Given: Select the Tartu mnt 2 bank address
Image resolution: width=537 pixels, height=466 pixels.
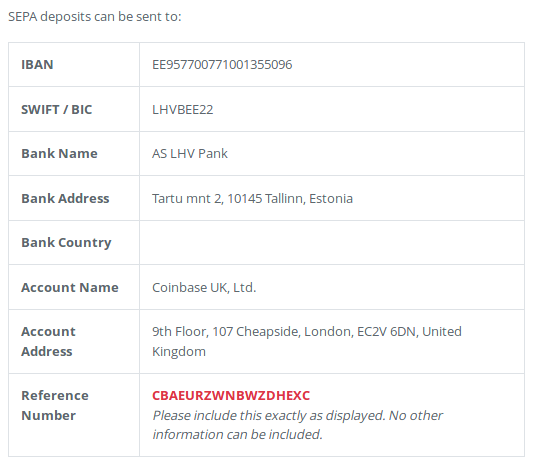Looking at the screenshot, I should click(252, 199).
